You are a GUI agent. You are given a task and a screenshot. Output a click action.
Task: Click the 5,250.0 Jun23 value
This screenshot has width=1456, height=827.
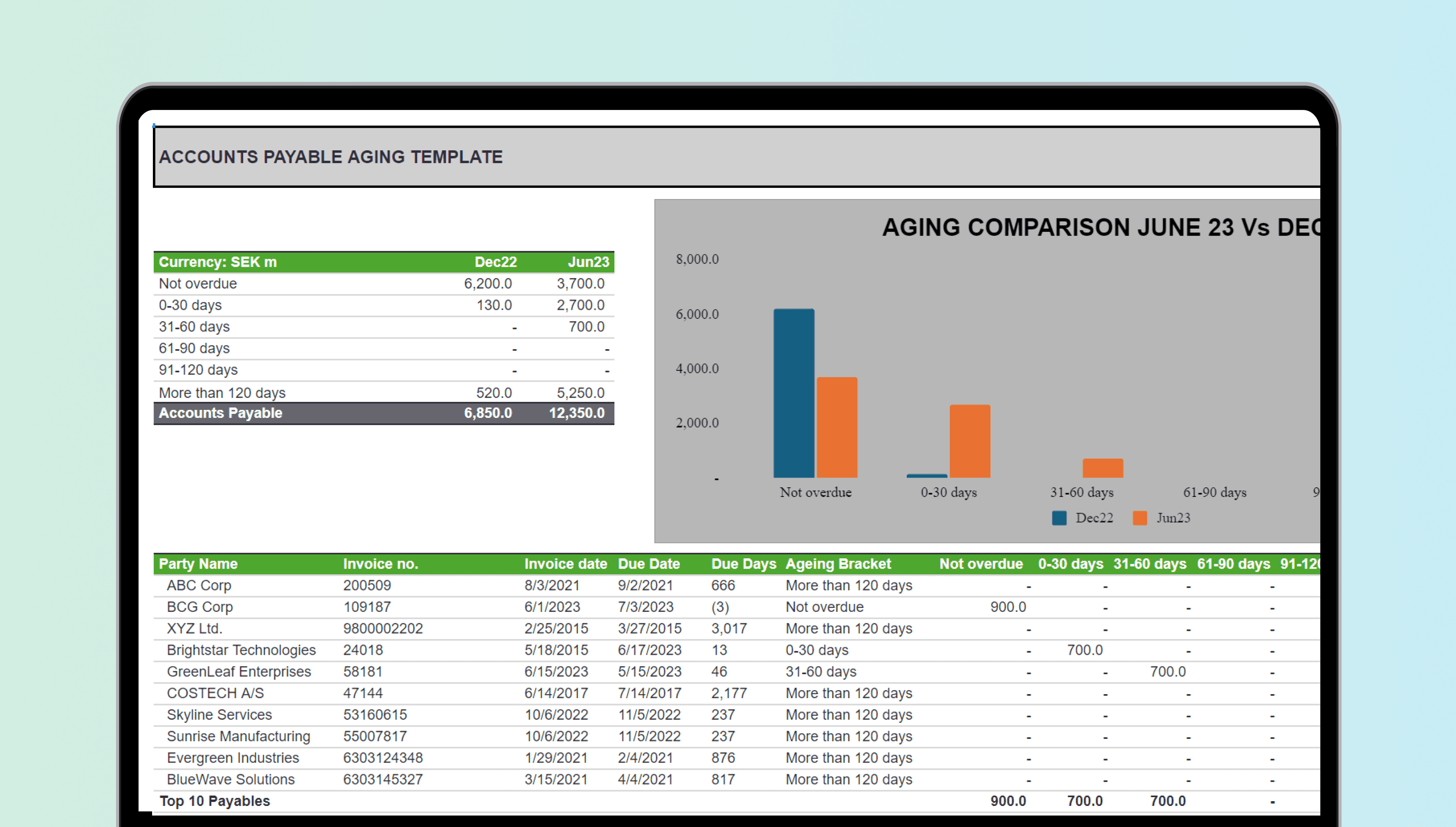(x=580, y=392)
